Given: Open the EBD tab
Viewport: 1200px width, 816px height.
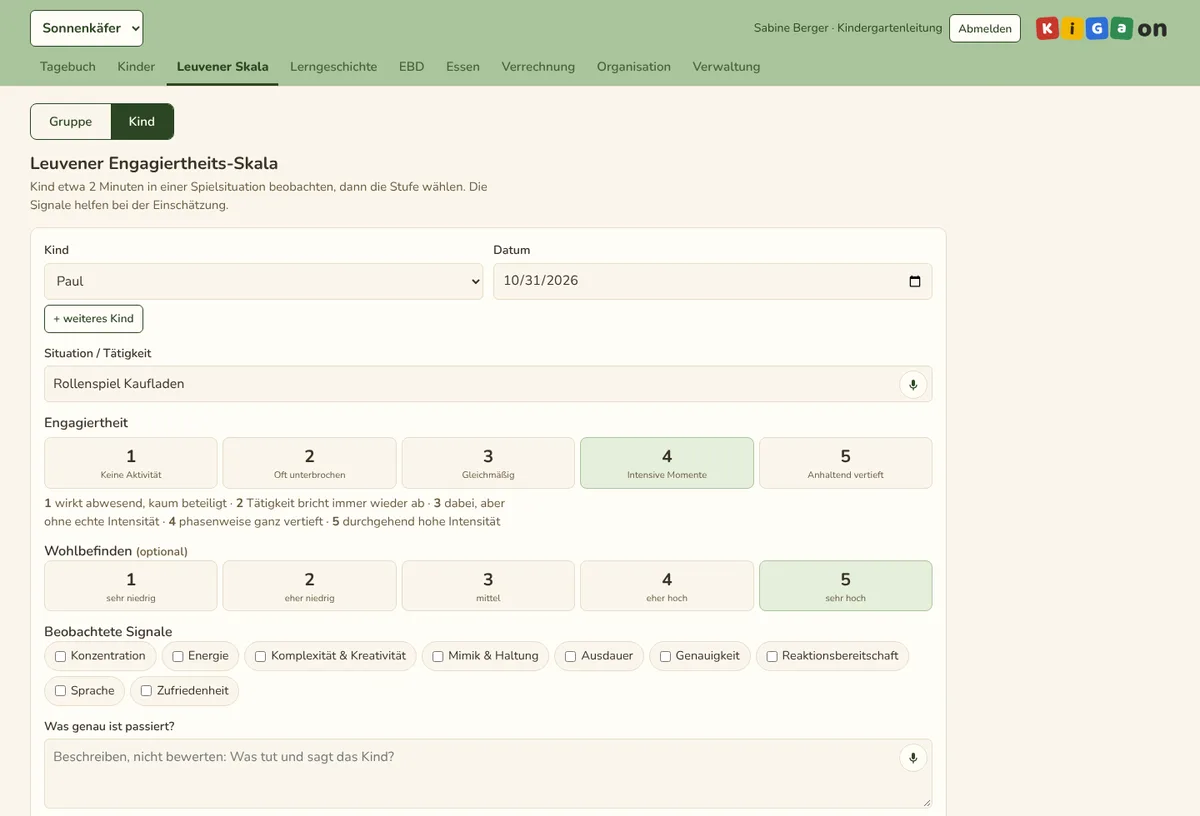Looking at the screenshot, I should click(x=412, y=67).
